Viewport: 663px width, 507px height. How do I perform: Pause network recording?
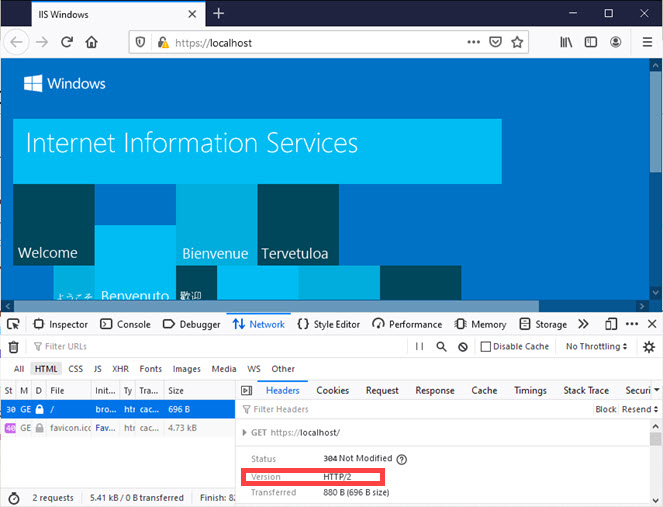tap(419, 347)
